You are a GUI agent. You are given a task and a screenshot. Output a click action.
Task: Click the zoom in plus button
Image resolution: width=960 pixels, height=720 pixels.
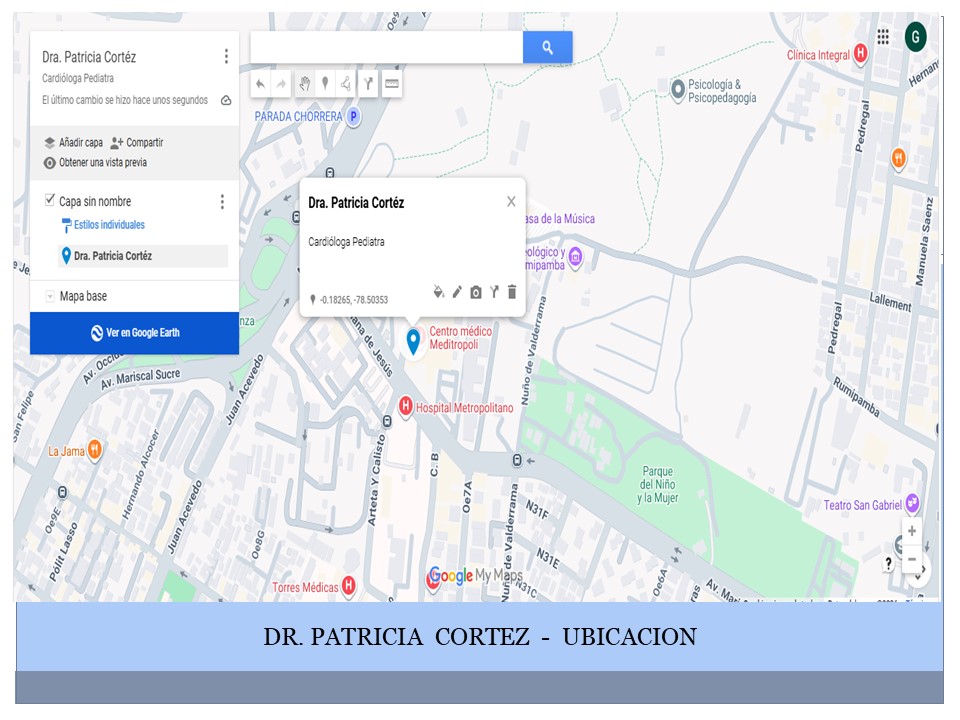tap(912, 531)
